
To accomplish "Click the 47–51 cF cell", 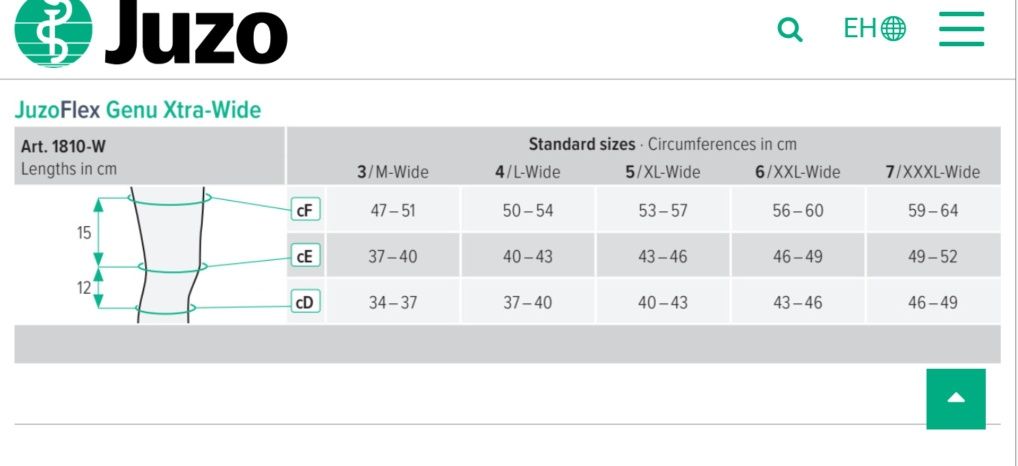I will 393,210.
